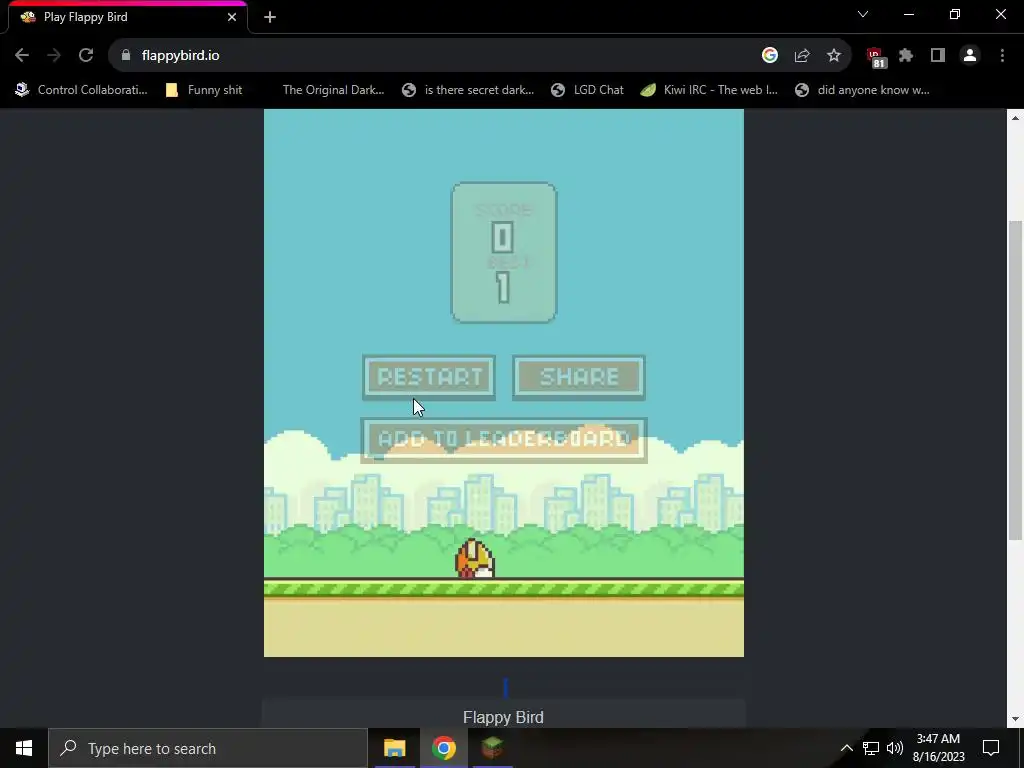Click the page vertical scrollbar thumb
The height and width of the screenshot is (768, 1024).
point(1015,380)
